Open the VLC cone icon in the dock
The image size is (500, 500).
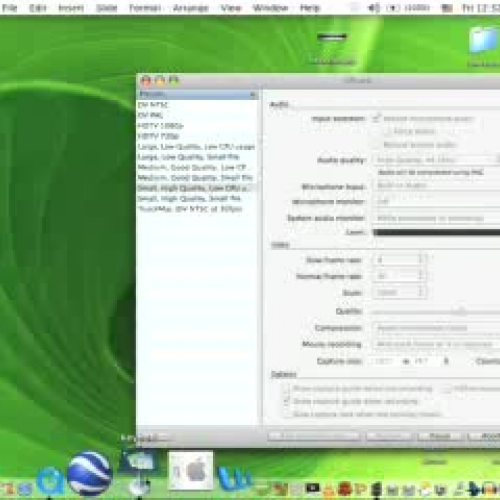[328, 489]
